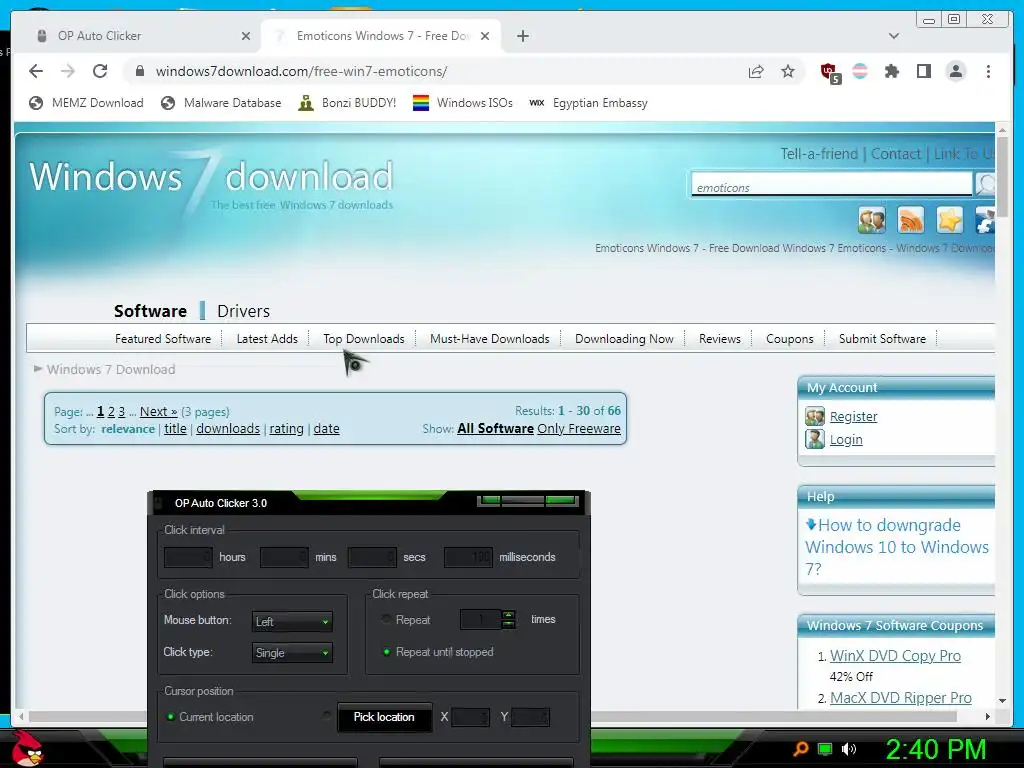
Task: Open Downloading Now menu item
Action: point(624,338)
